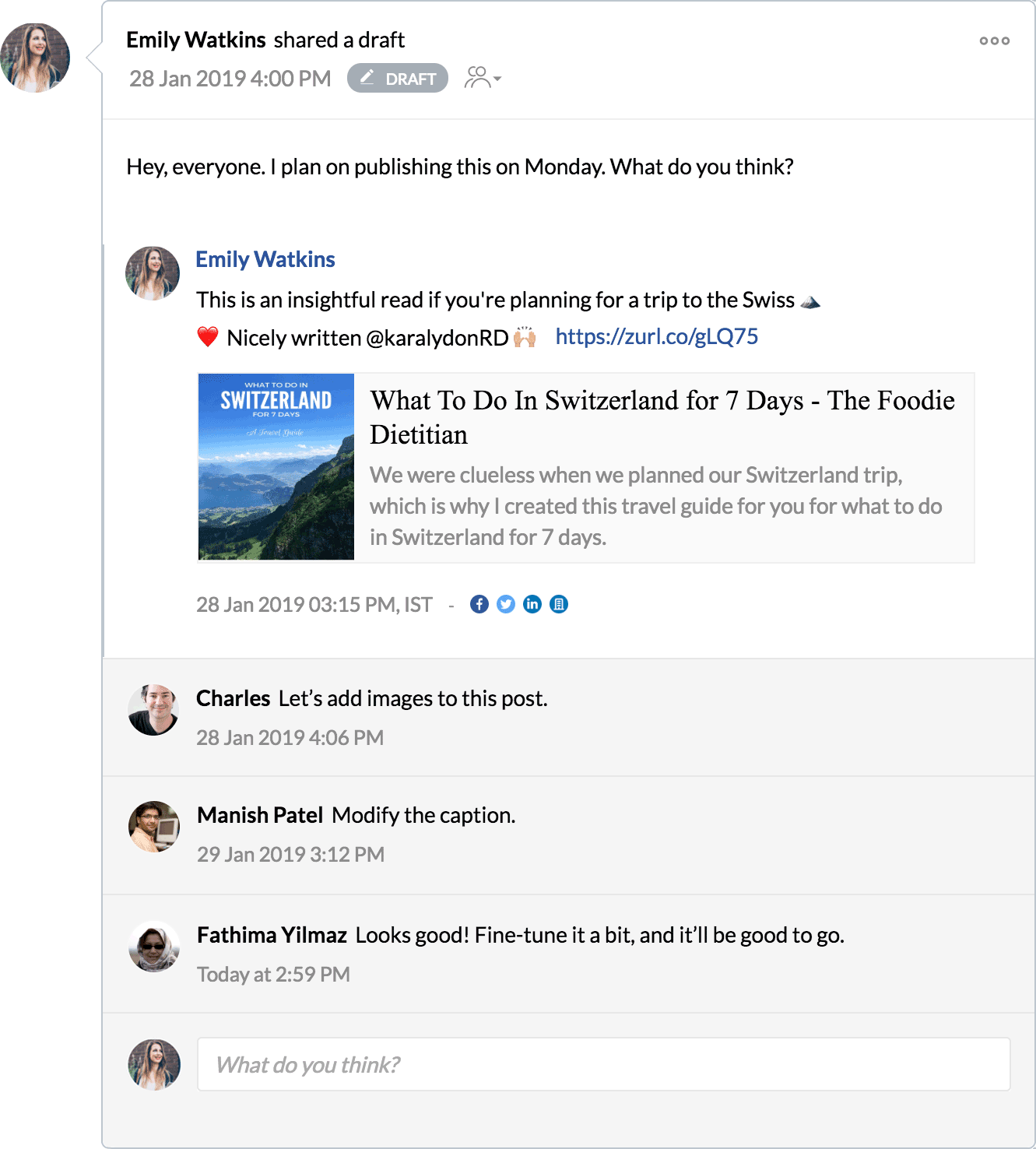This screenshot has height=1149, width=1036.
Task: Click Emily Watkins avatar in draft preview
Action: pyautogui.click(x=153, y=273)
